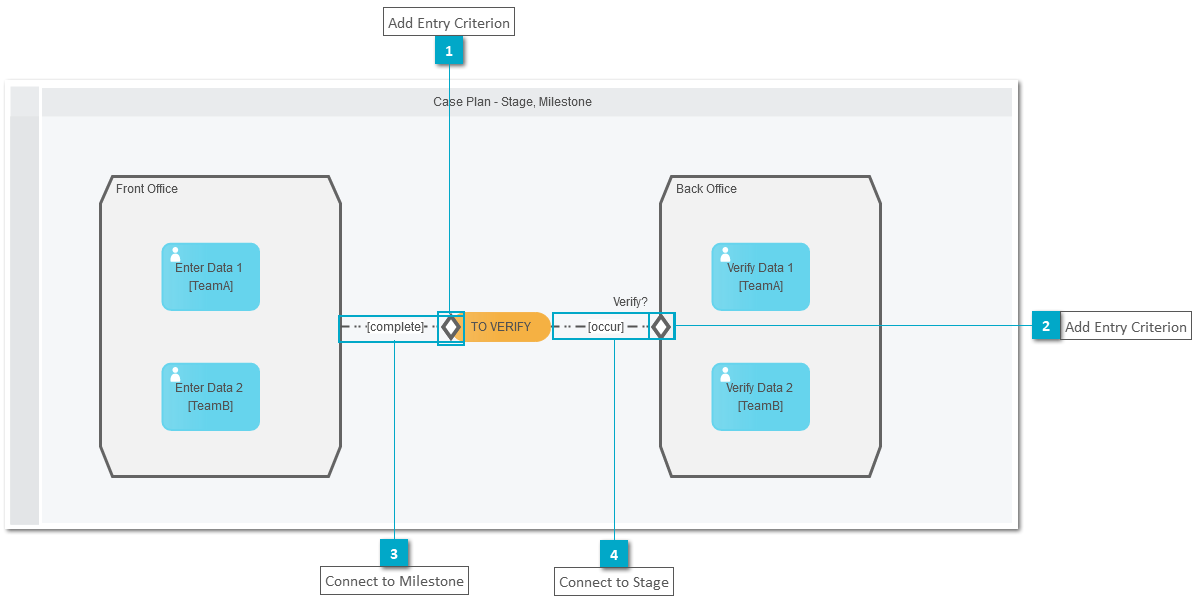Select the Enter Data 1 [TeamA] task
This screenshot has height=608, width=1203.
pos(210,276)
